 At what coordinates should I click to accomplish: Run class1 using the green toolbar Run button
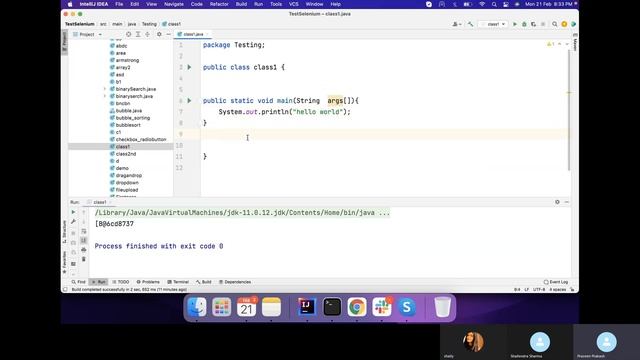515,24
